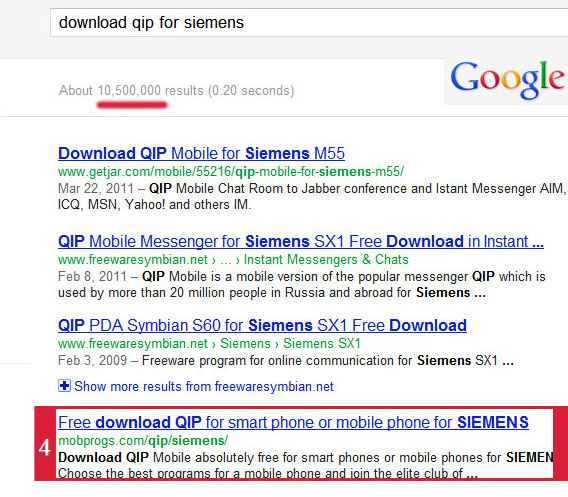Viewport: 568px width, 497px height.
Task: Click the About 10,500,000 results text
Action: click(x=176, y=91)
